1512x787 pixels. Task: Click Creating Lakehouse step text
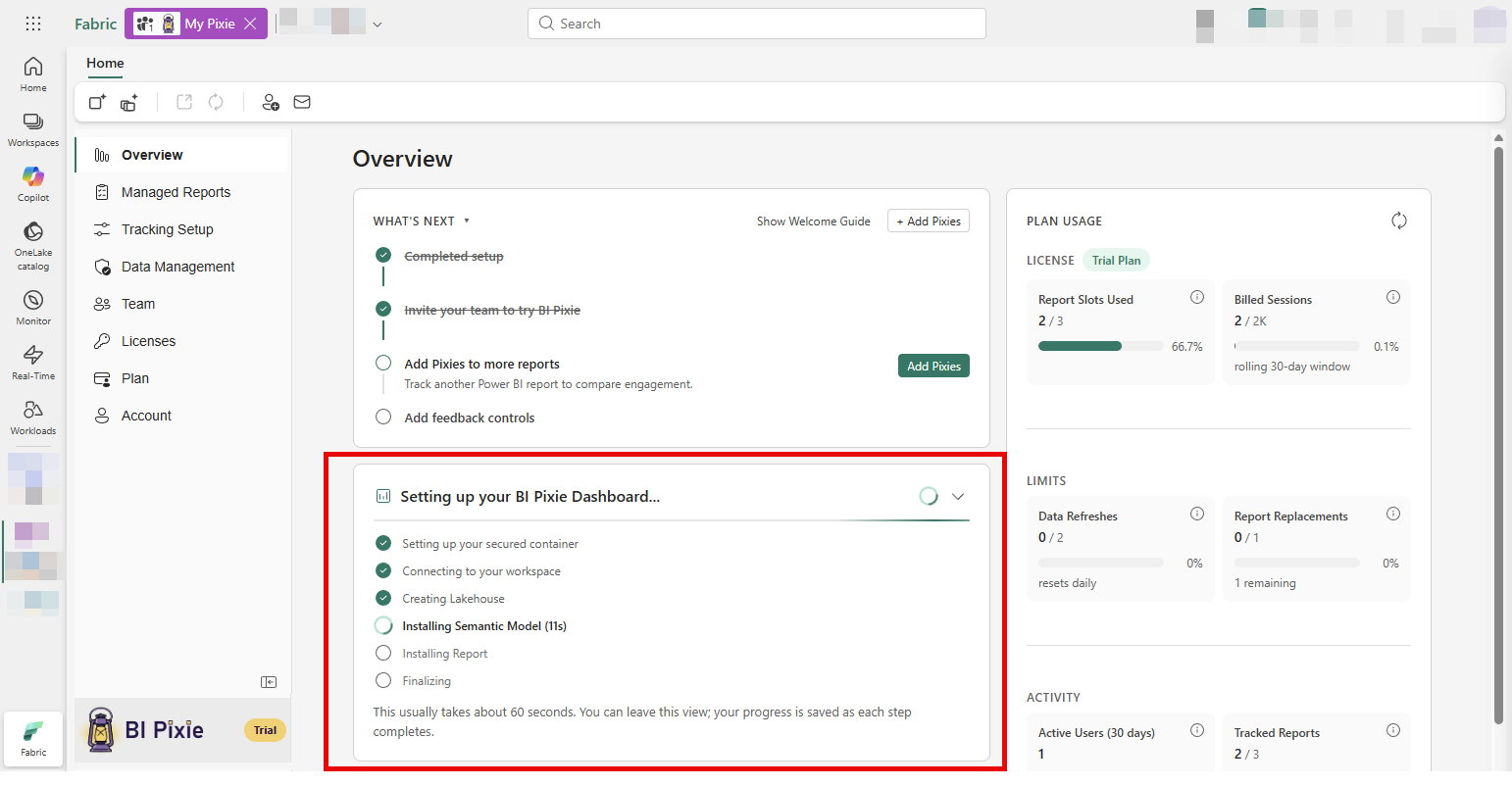[453, 599]
